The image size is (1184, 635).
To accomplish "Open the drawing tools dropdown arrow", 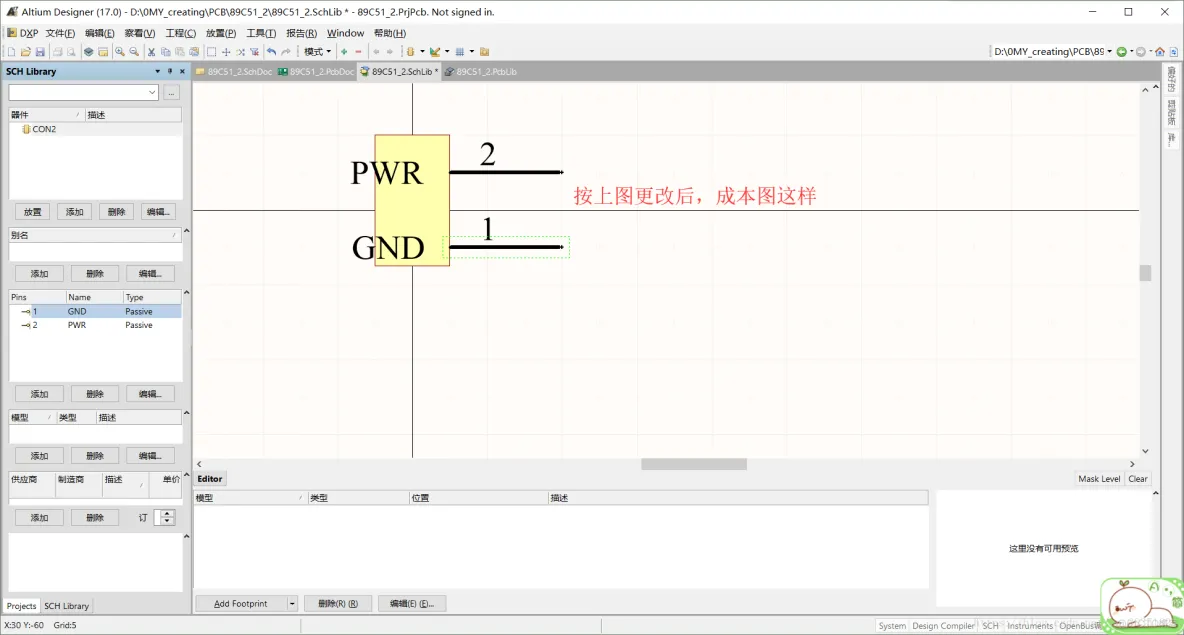I will click(447, 52).
